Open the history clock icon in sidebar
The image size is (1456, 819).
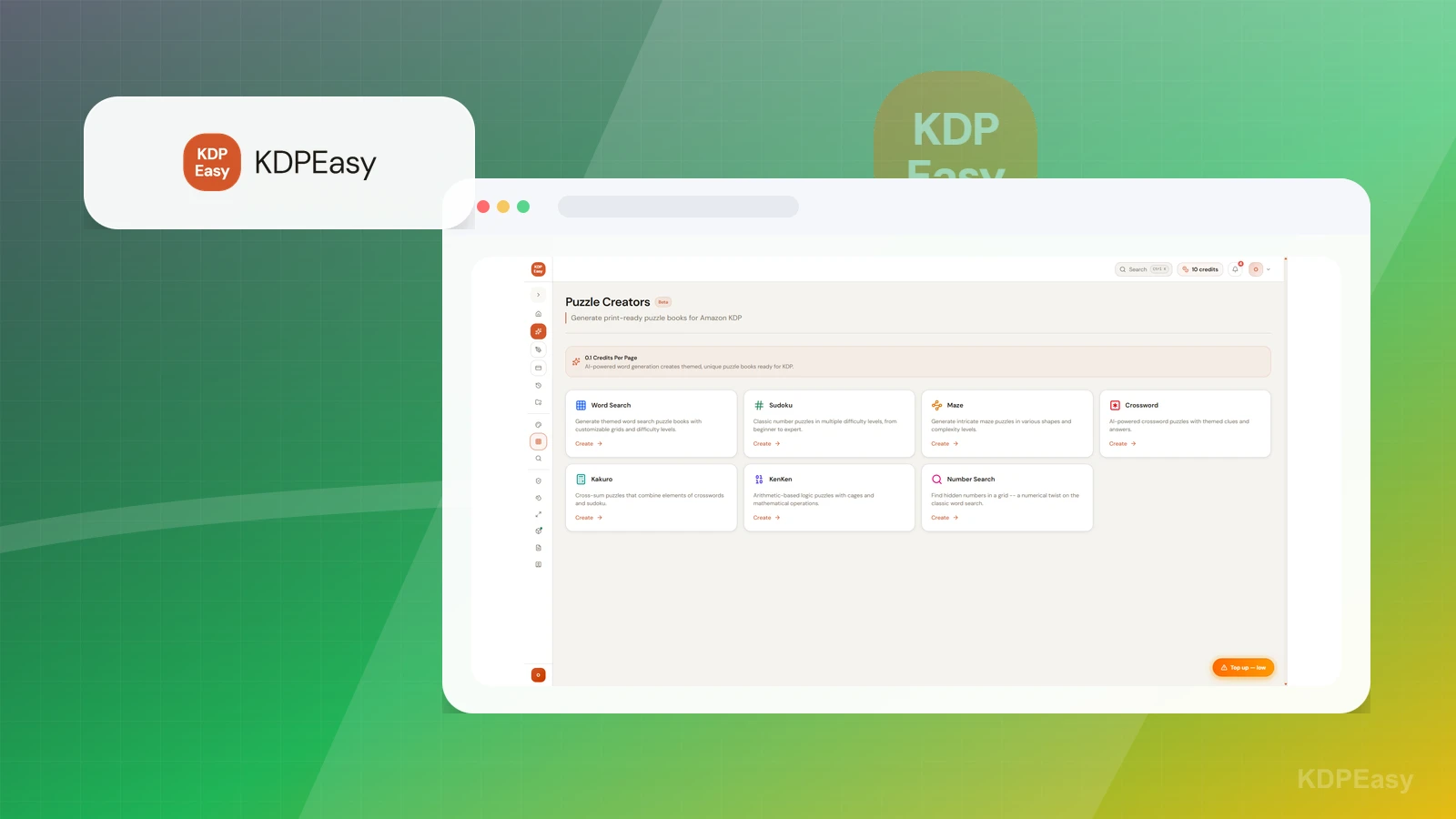pos(538,386)
